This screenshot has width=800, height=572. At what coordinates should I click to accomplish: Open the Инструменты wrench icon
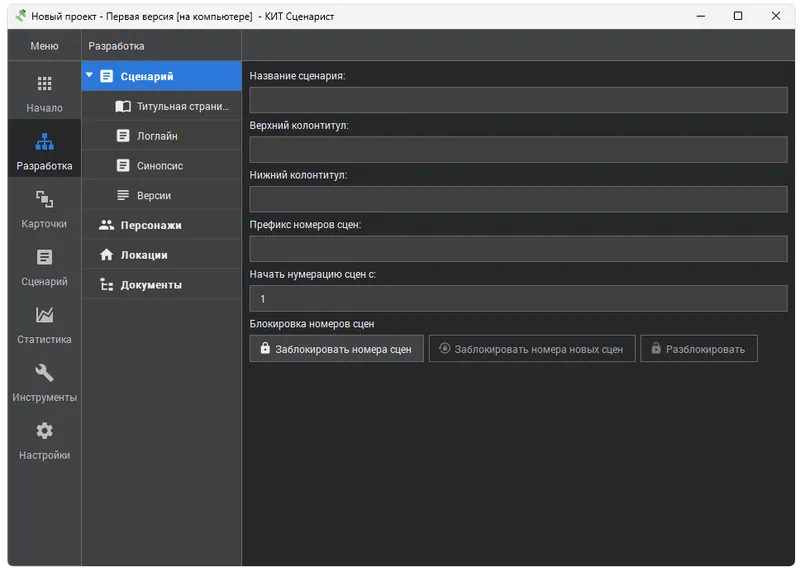(x=44, y=373)
